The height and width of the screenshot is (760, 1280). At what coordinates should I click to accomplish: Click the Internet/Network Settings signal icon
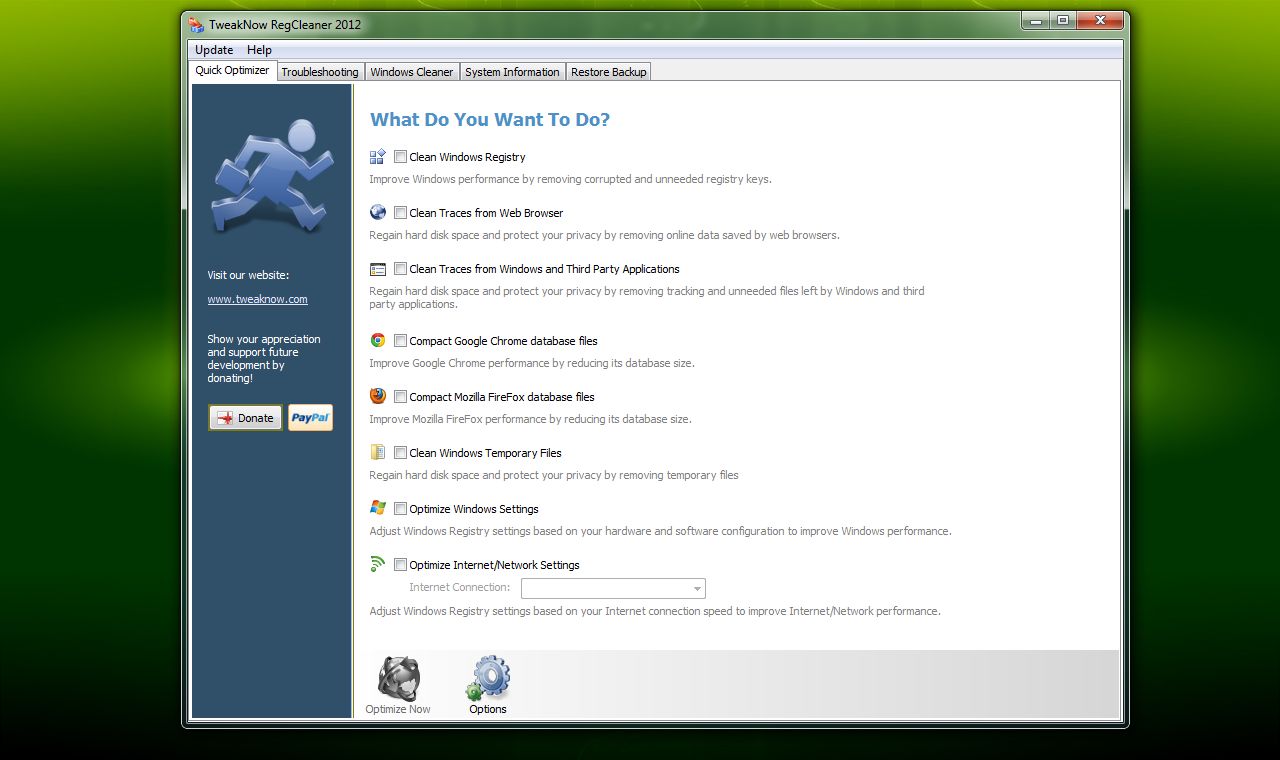pos(377,564)
